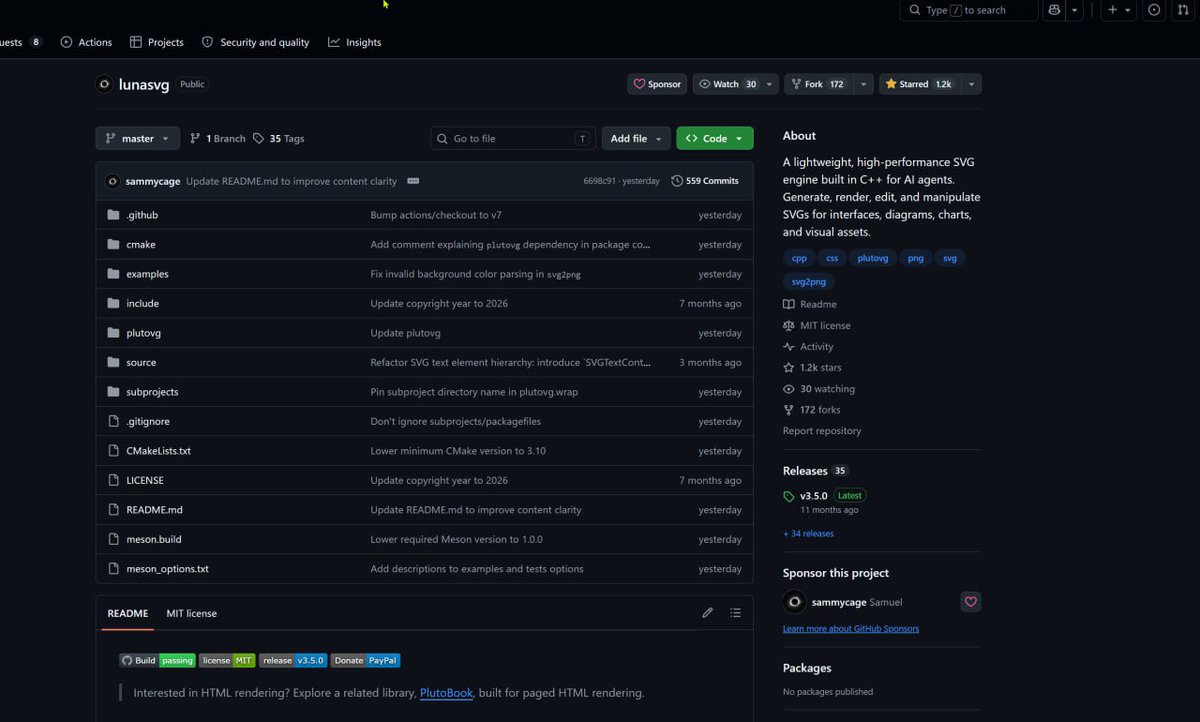
Task: Expand the Fork options dropdown arrow
Action: point(863,84)
